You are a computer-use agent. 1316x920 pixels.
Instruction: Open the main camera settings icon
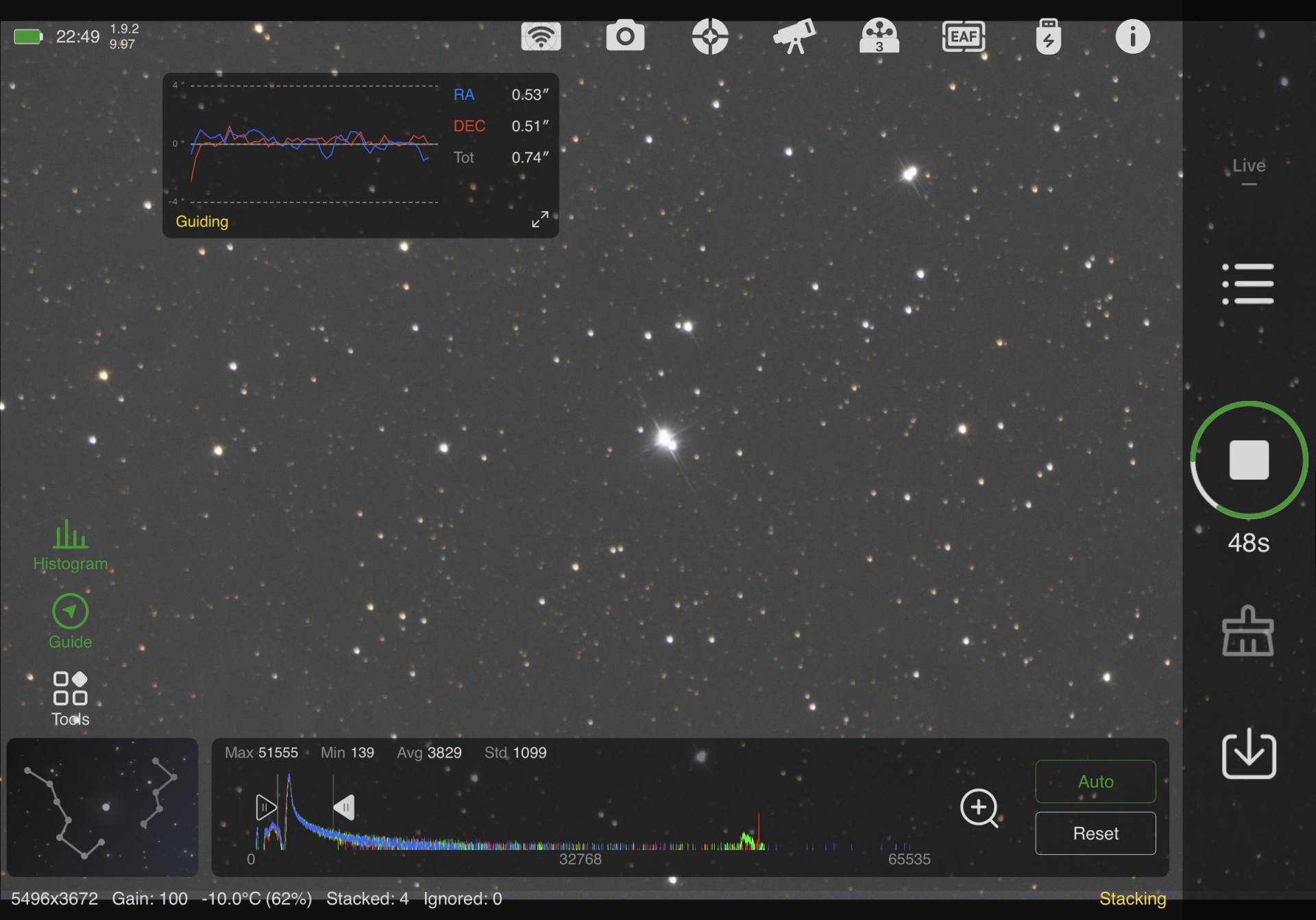pos(625,36)
